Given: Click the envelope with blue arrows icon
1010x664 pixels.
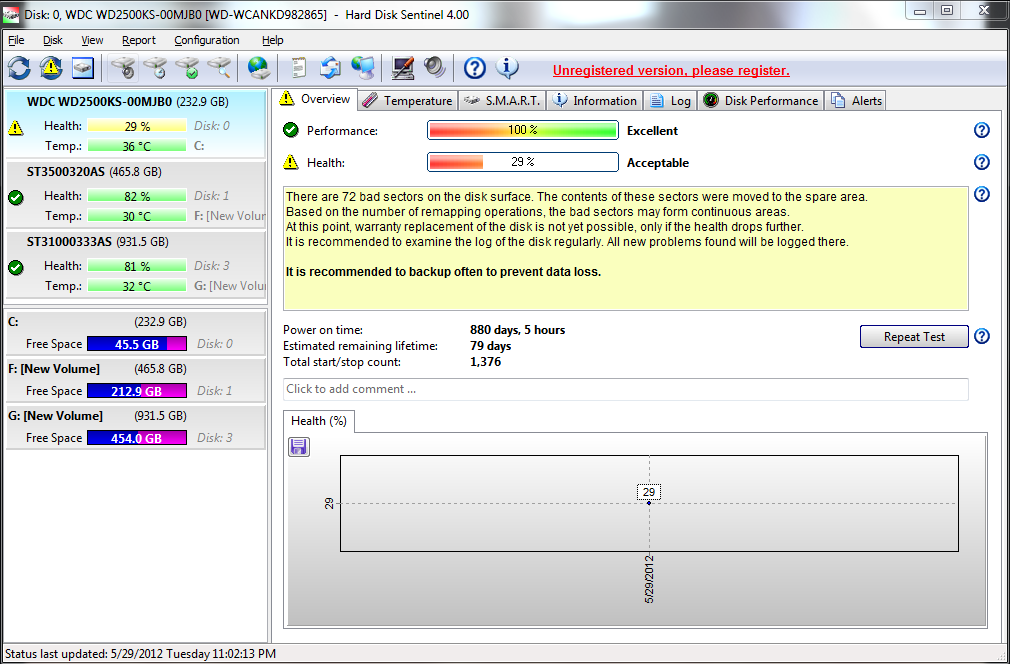Looking at the screenshot, I should pyautogui.click(x=330, y=68).
